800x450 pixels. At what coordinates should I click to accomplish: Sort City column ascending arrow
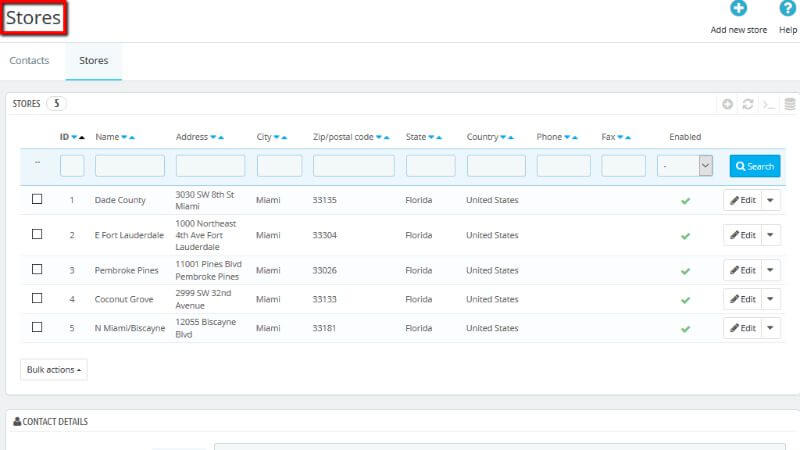(284, 137)
